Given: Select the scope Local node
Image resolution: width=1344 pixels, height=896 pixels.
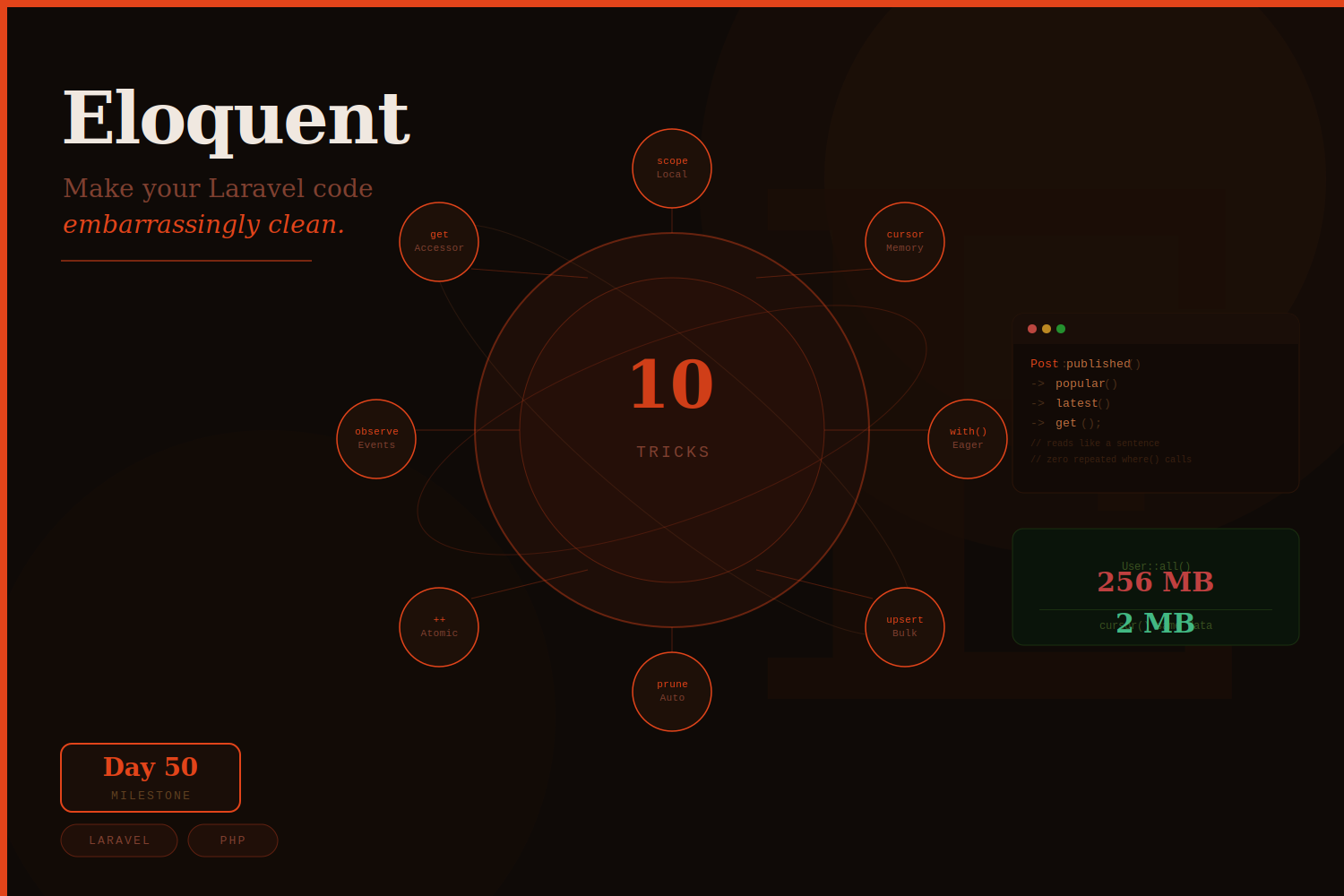Looking at the screenshot, I should [x=671, y=168].
